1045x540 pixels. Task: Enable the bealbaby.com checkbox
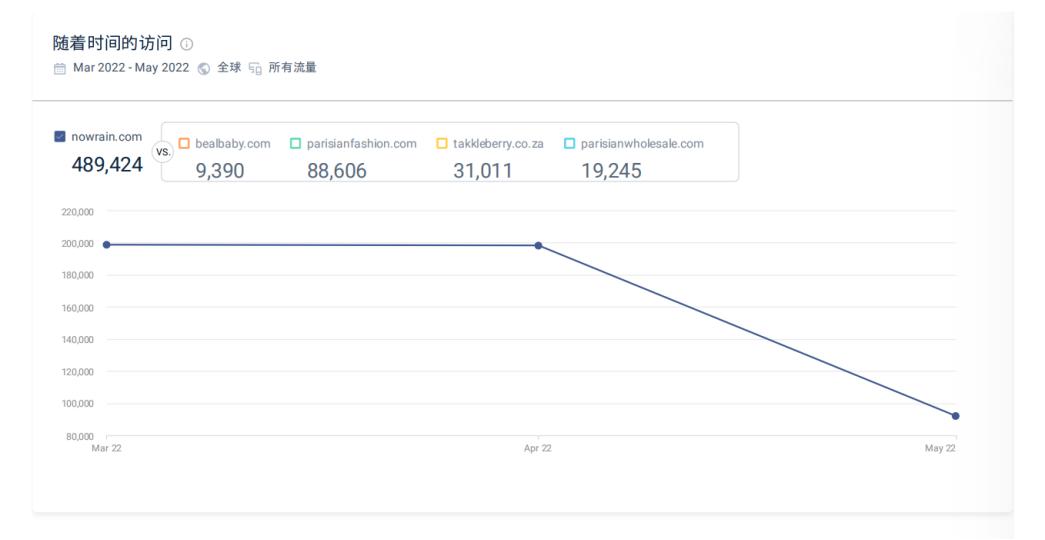[x=184, y=143]
